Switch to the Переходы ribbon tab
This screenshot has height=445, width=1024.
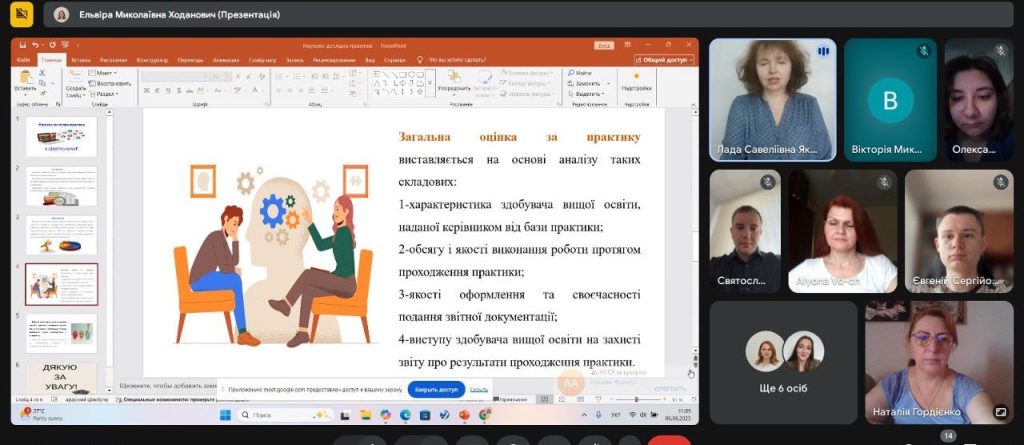190,60
